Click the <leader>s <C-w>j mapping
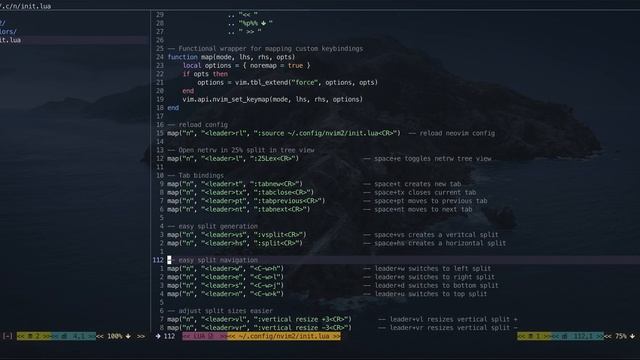The image size is (640, 360). 225,286
